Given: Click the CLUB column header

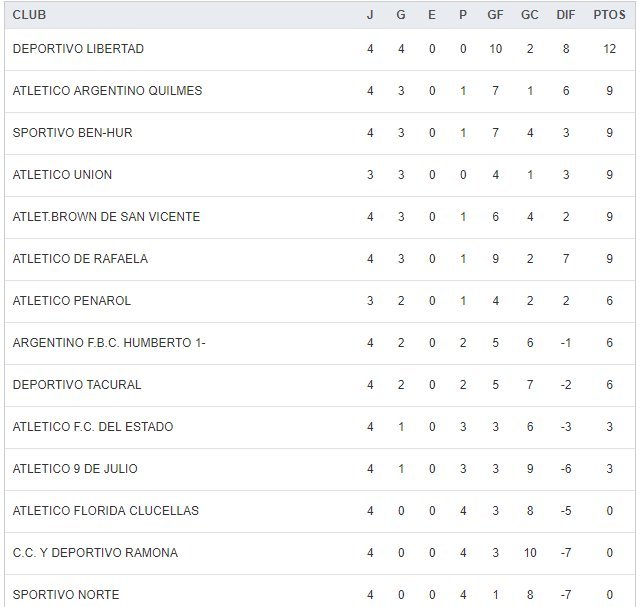Looking at the screenshot, I should coord(30,15).
